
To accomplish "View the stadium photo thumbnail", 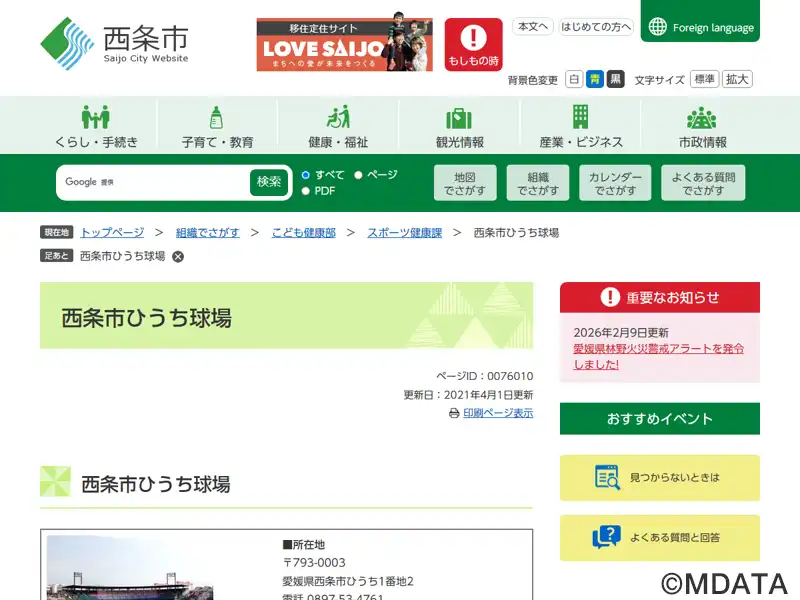I will [x=130, y=568].
